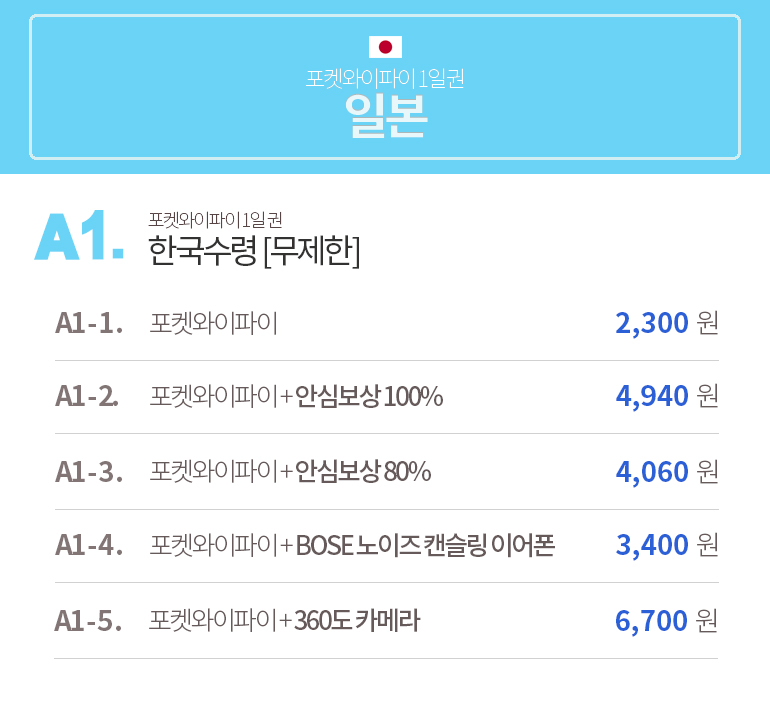Image resolution: width=770 pixels, height=715 pixels.
Task: Click the A1-4. row label
Action: (89, 545)
